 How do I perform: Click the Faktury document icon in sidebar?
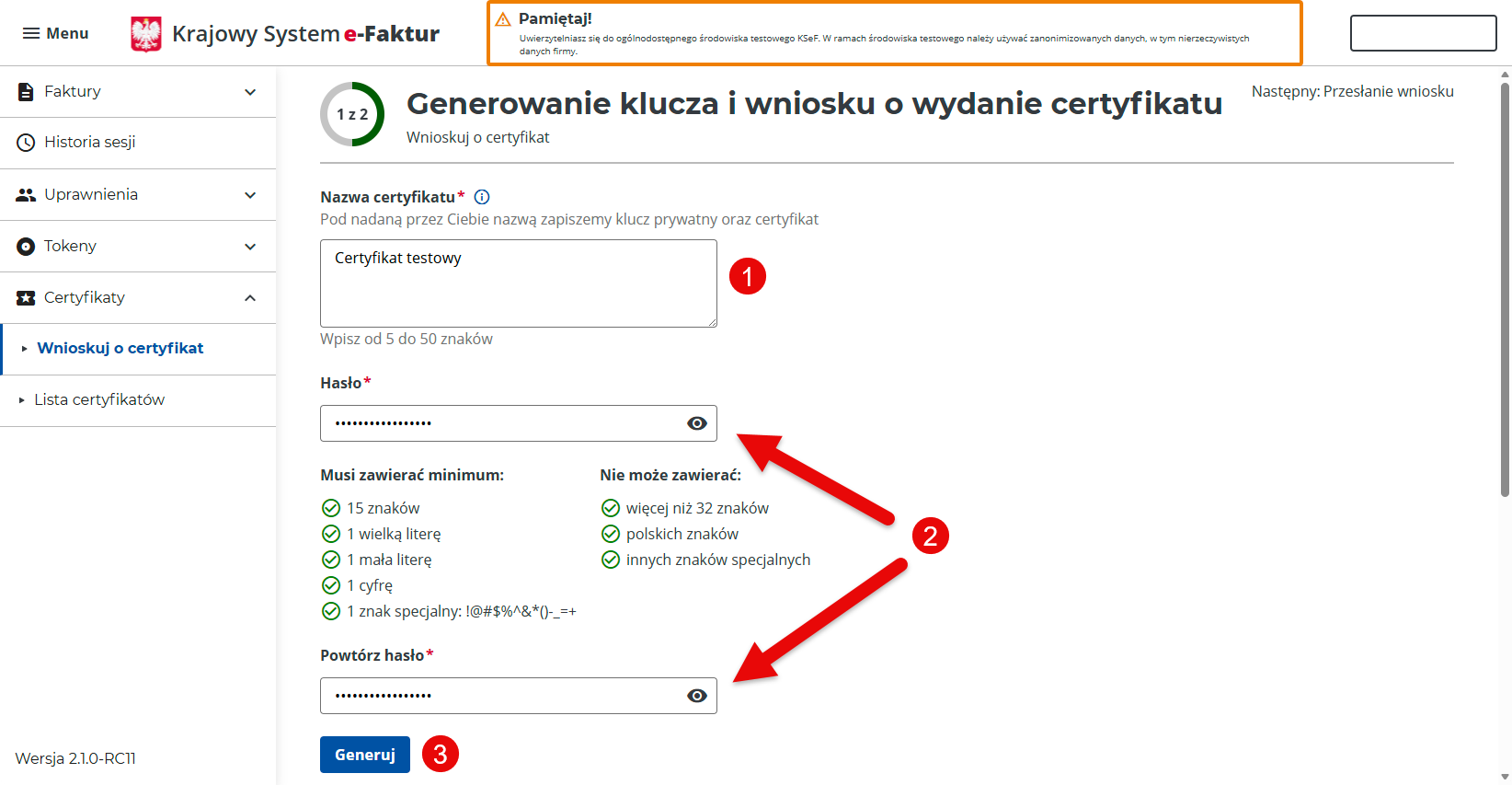26,91
